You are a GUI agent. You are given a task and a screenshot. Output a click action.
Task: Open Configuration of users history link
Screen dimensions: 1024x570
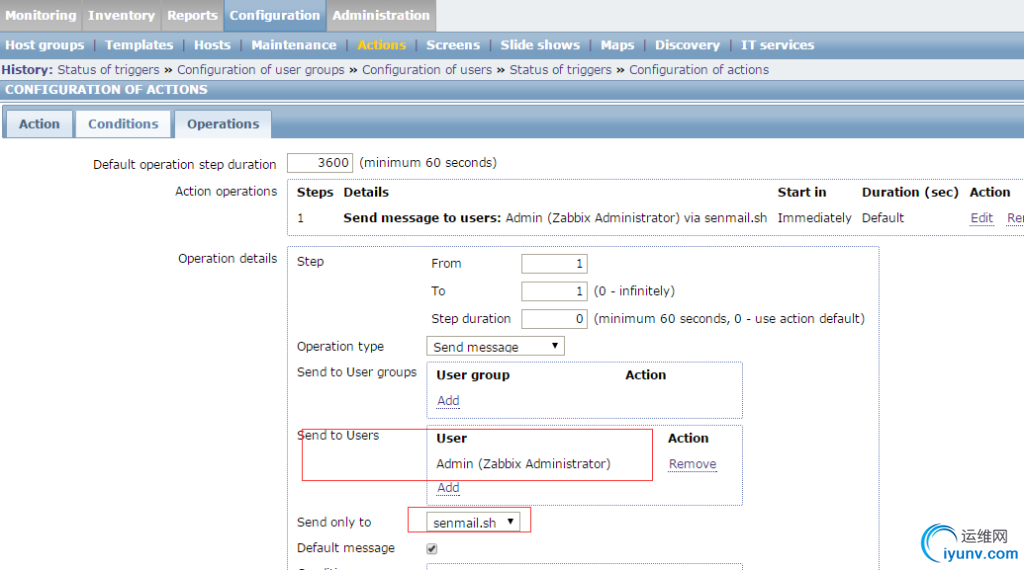click(x=427, y=70)
